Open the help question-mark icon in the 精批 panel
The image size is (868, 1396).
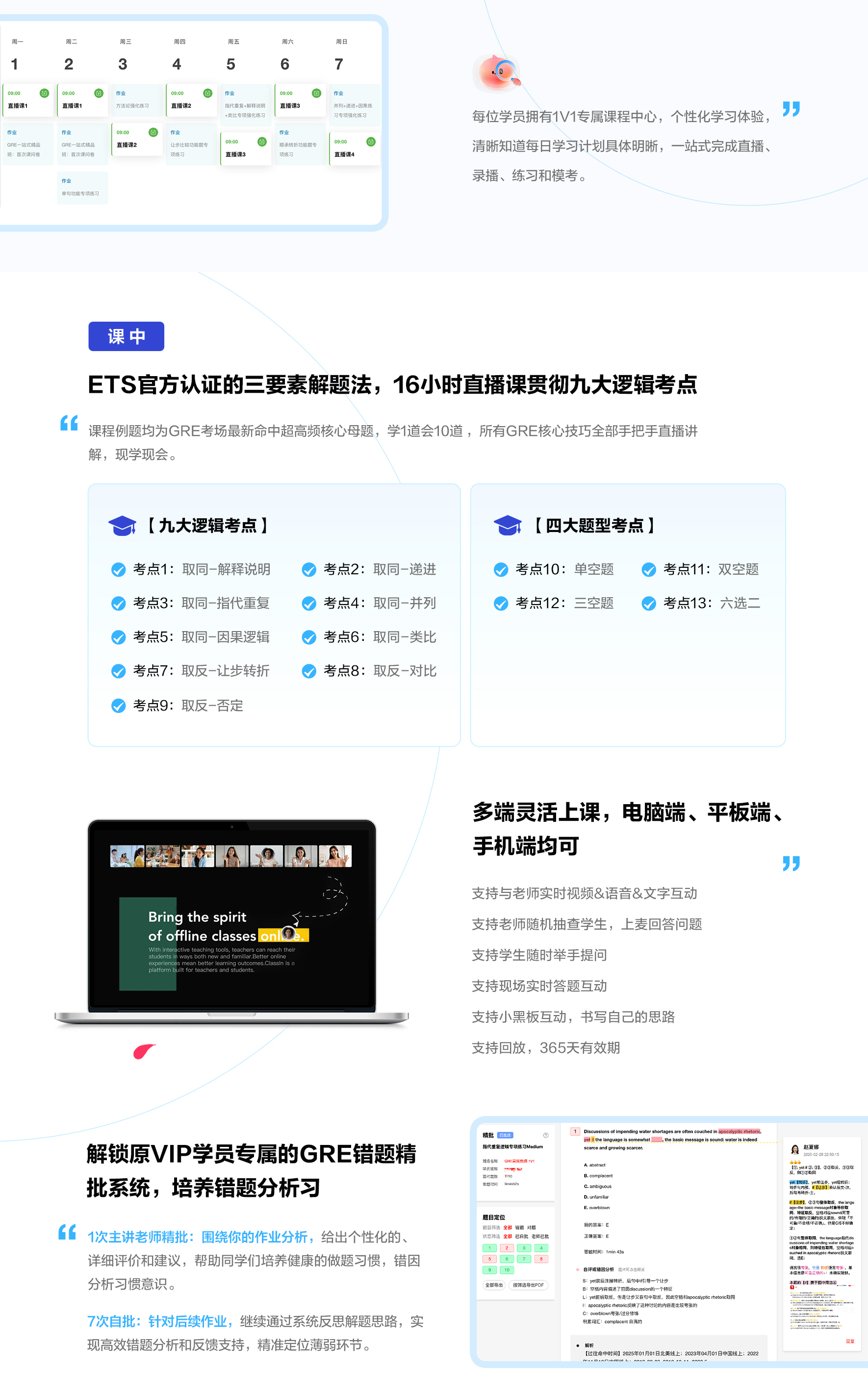coord(546,1136)
